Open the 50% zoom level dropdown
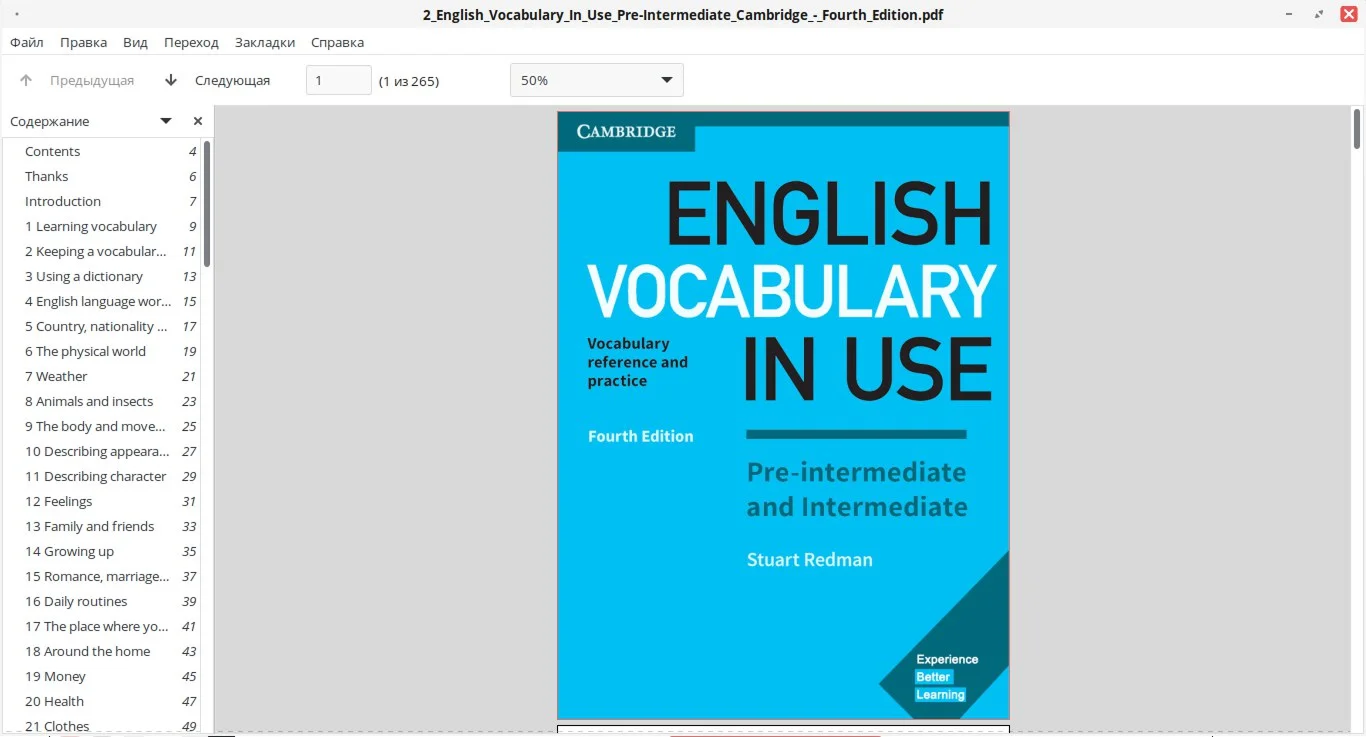1366x737 pixels. (597, 80)
